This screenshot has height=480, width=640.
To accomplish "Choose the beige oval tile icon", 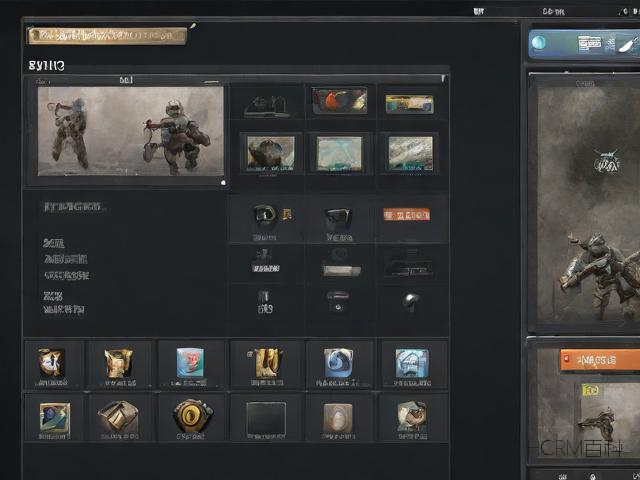I will (x=338, y=417).
